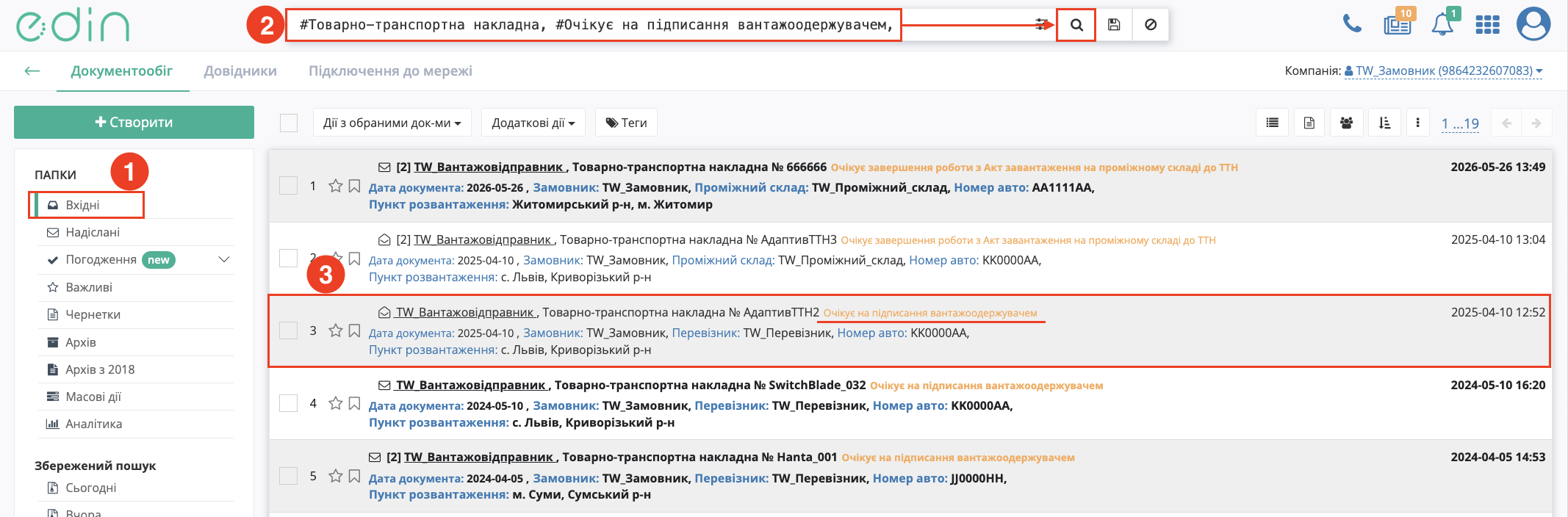Check the box for document SwitchBlade_032
Screen dimensions: 1568x517
pyautogui.click(x=289, y=403)
